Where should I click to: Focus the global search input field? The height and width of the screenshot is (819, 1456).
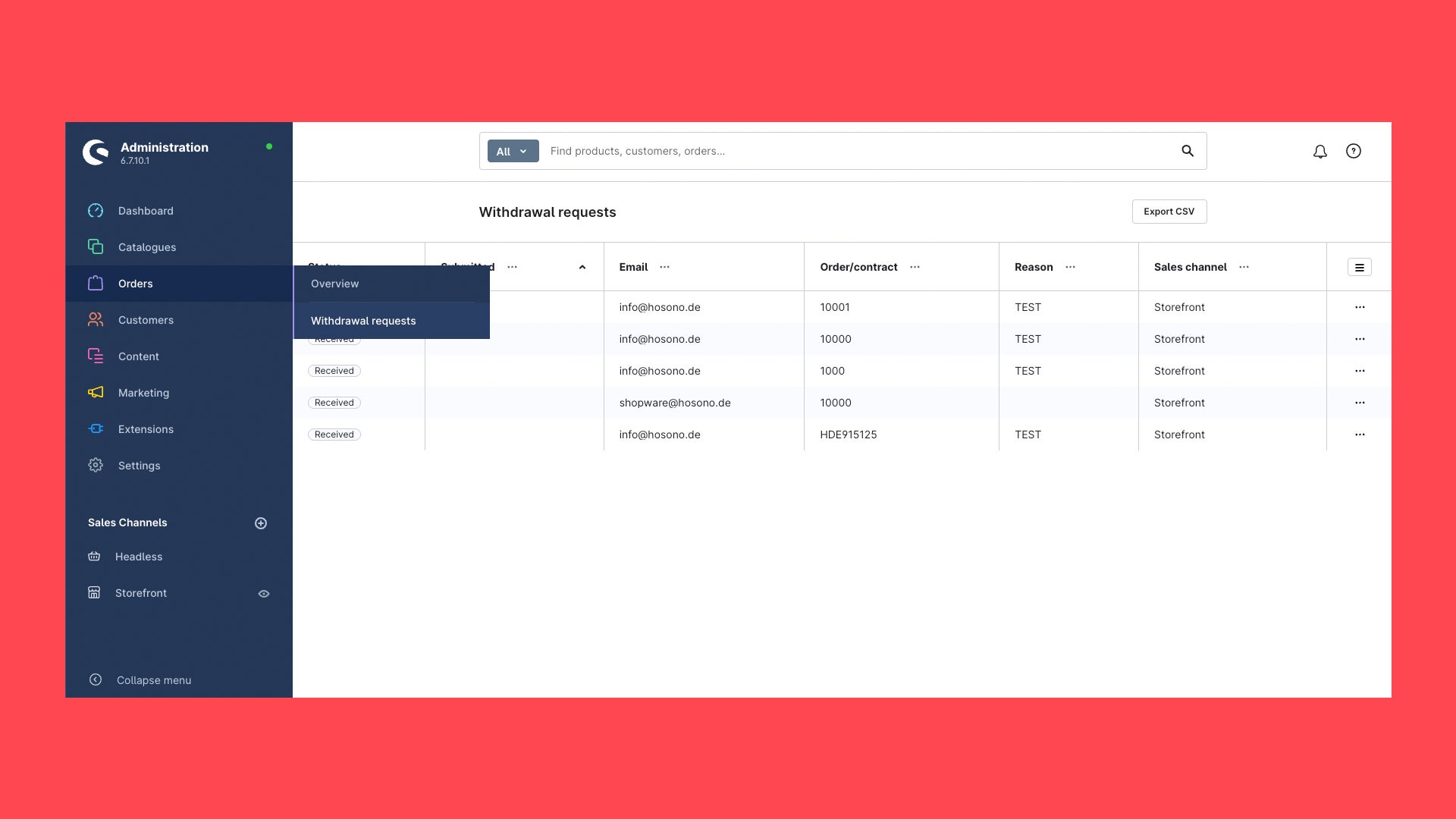(857, 151)
